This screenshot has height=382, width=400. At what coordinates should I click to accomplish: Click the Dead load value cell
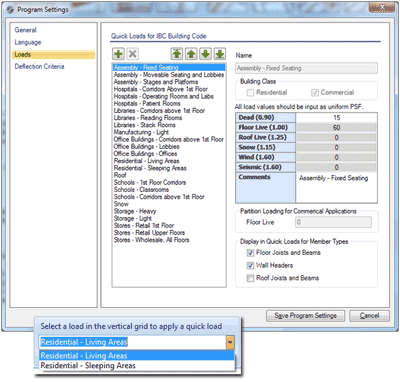(x=336, y=118)
